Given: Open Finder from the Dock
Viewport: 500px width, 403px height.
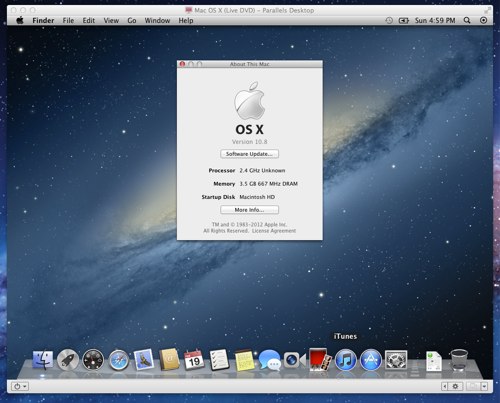Looking at the screenshot, I should click(42, 360).
